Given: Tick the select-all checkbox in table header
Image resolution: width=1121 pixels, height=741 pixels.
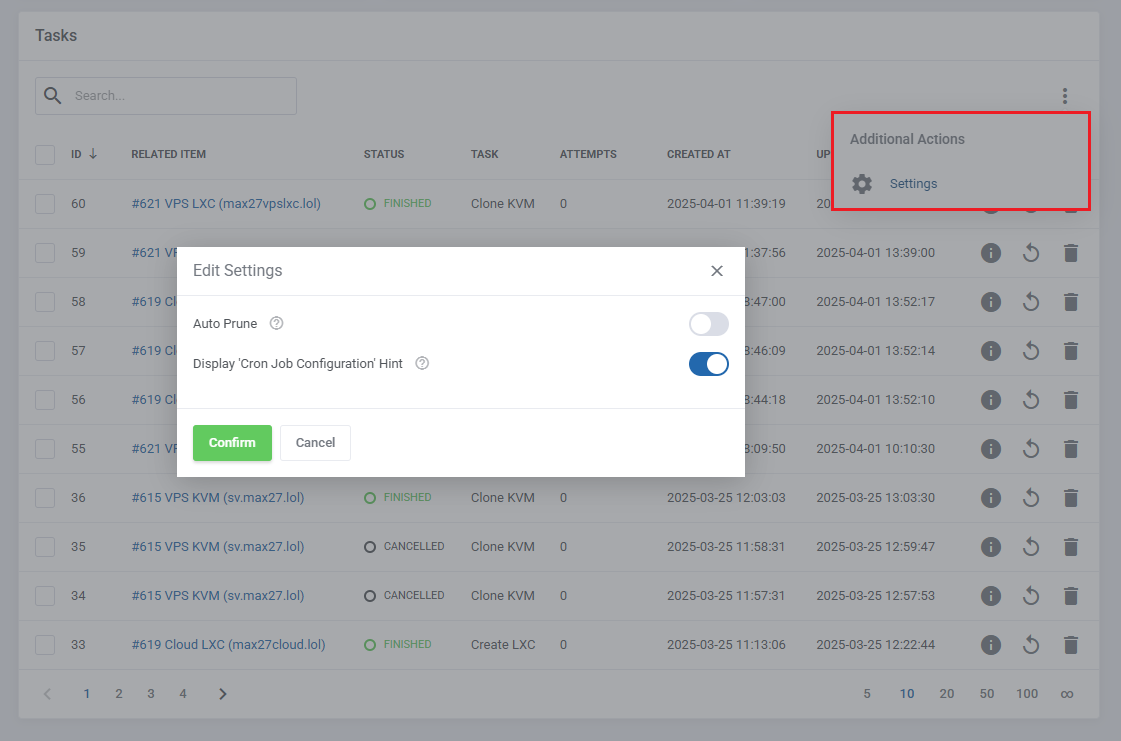Looking at the screenshot, I should pyautogui.click(x=45, y=154).
